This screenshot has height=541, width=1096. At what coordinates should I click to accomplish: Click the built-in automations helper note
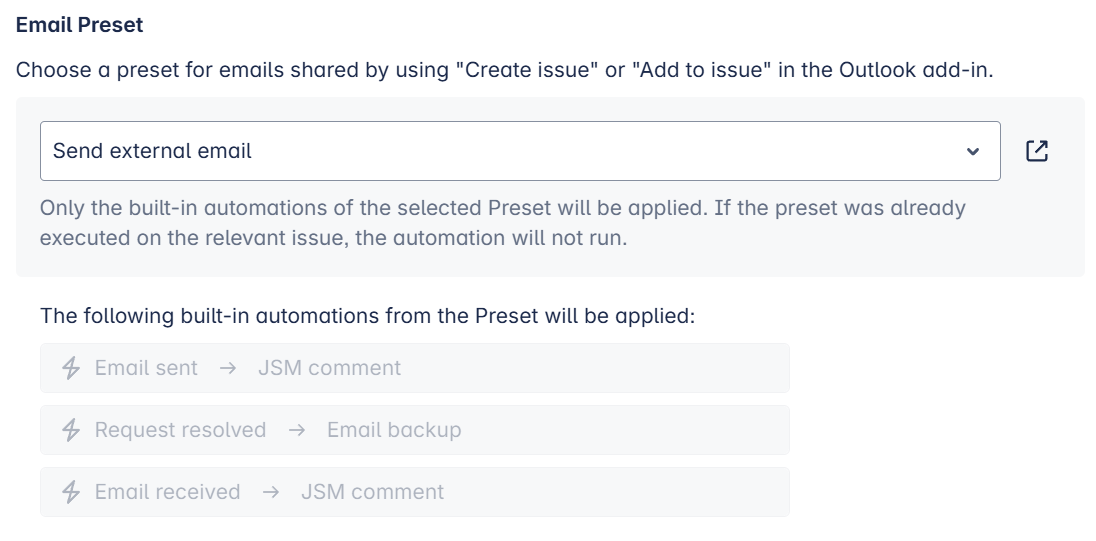(x=502, y=223)
